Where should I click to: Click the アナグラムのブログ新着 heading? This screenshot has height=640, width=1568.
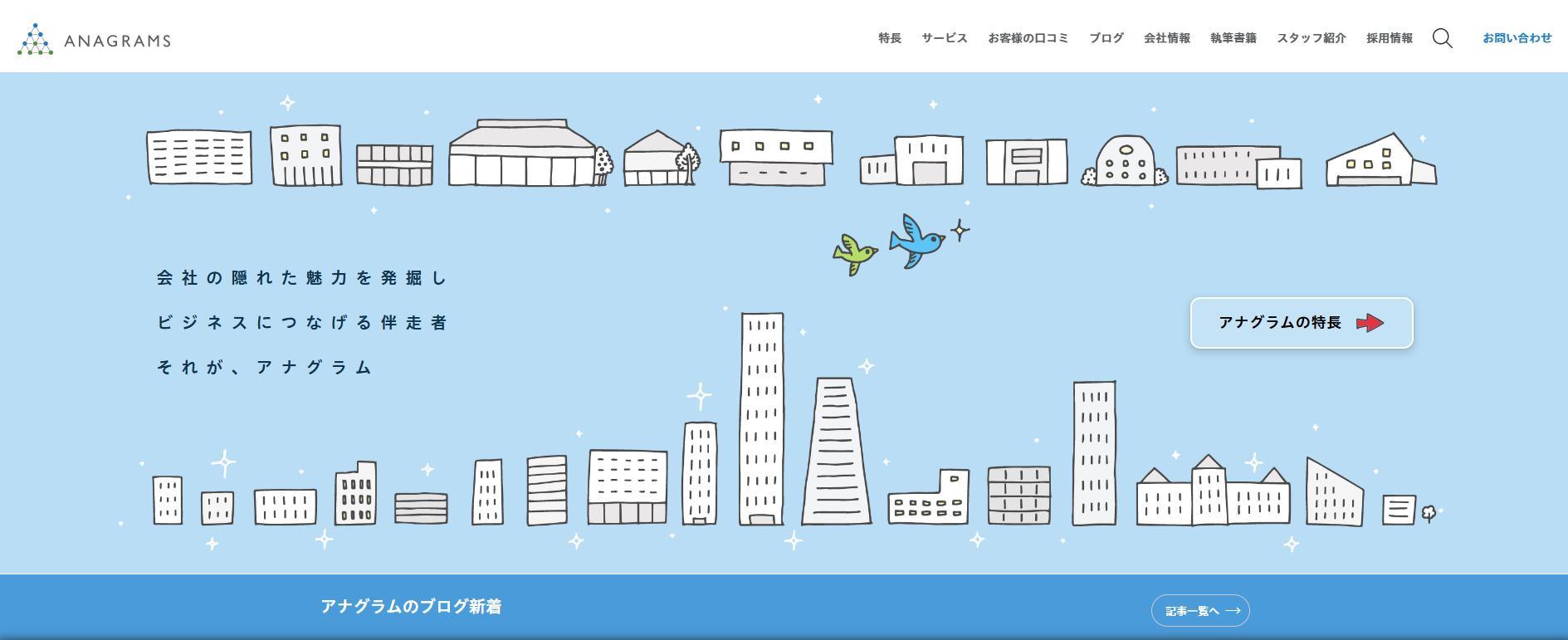pyautogui.click(x=411, y=607)
